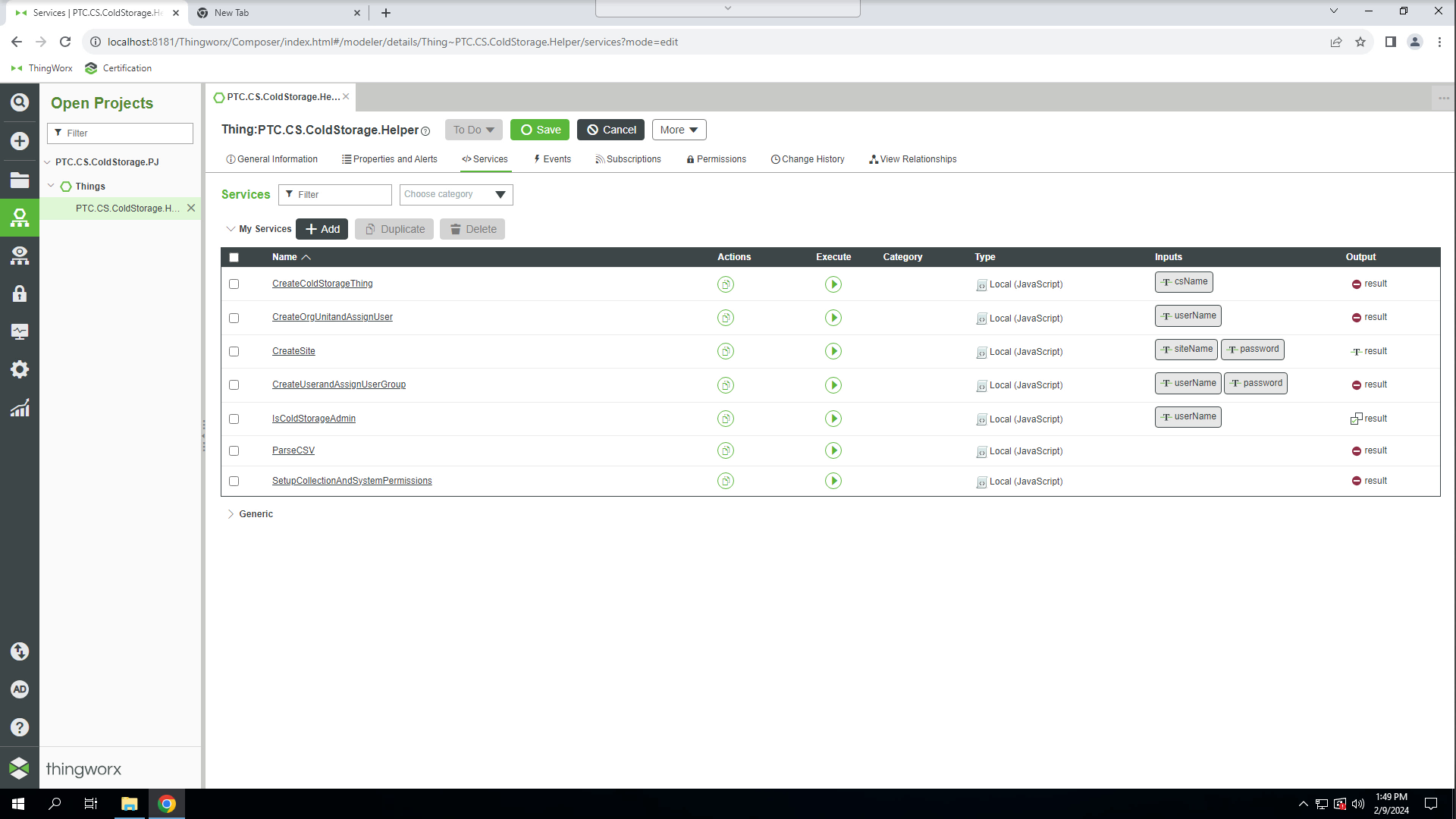The image size is (1456, 819).
Task: Click the Cancel button
Action: click(610, 130)
